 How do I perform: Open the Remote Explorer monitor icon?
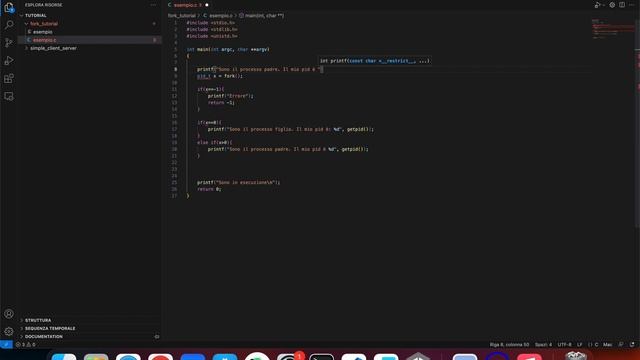(9, 96)
